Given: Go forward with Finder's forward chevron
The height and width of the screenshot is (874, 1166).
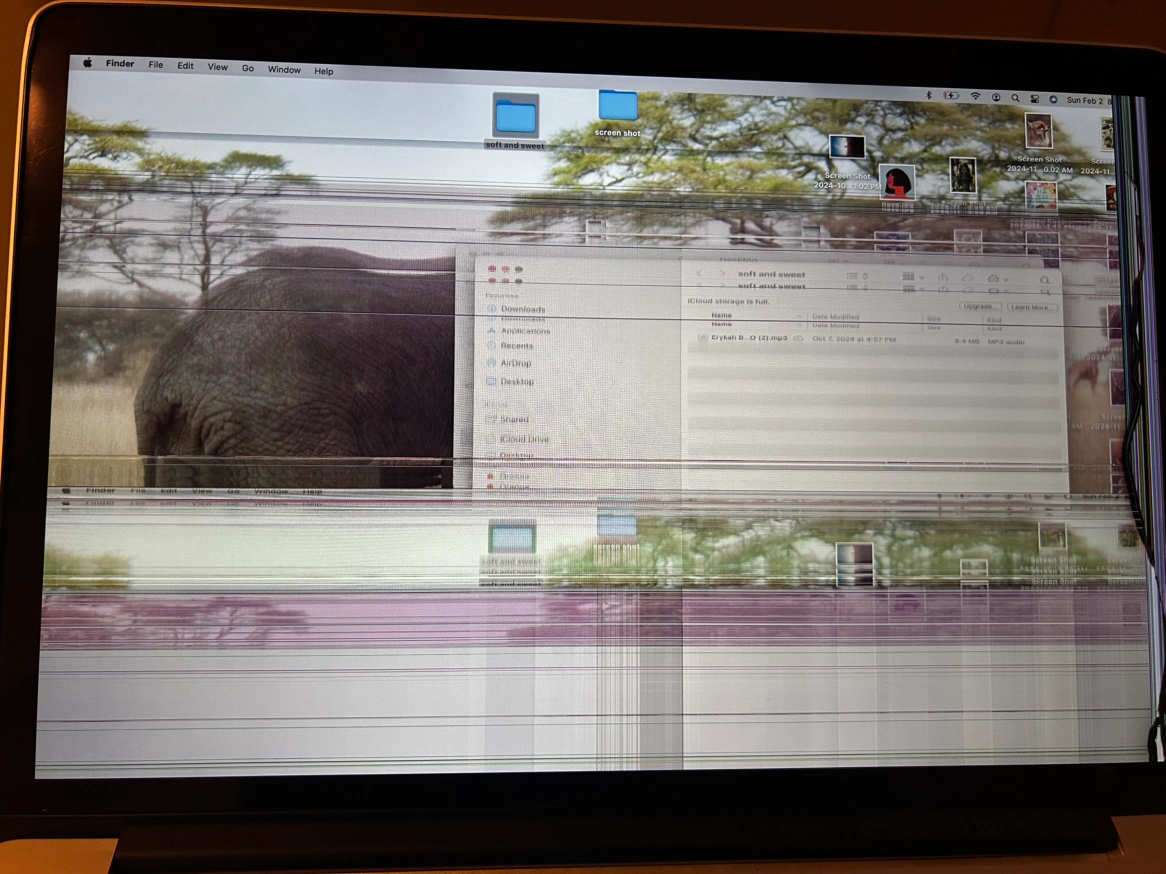Looking at the screenshot, I should (722, 273).
